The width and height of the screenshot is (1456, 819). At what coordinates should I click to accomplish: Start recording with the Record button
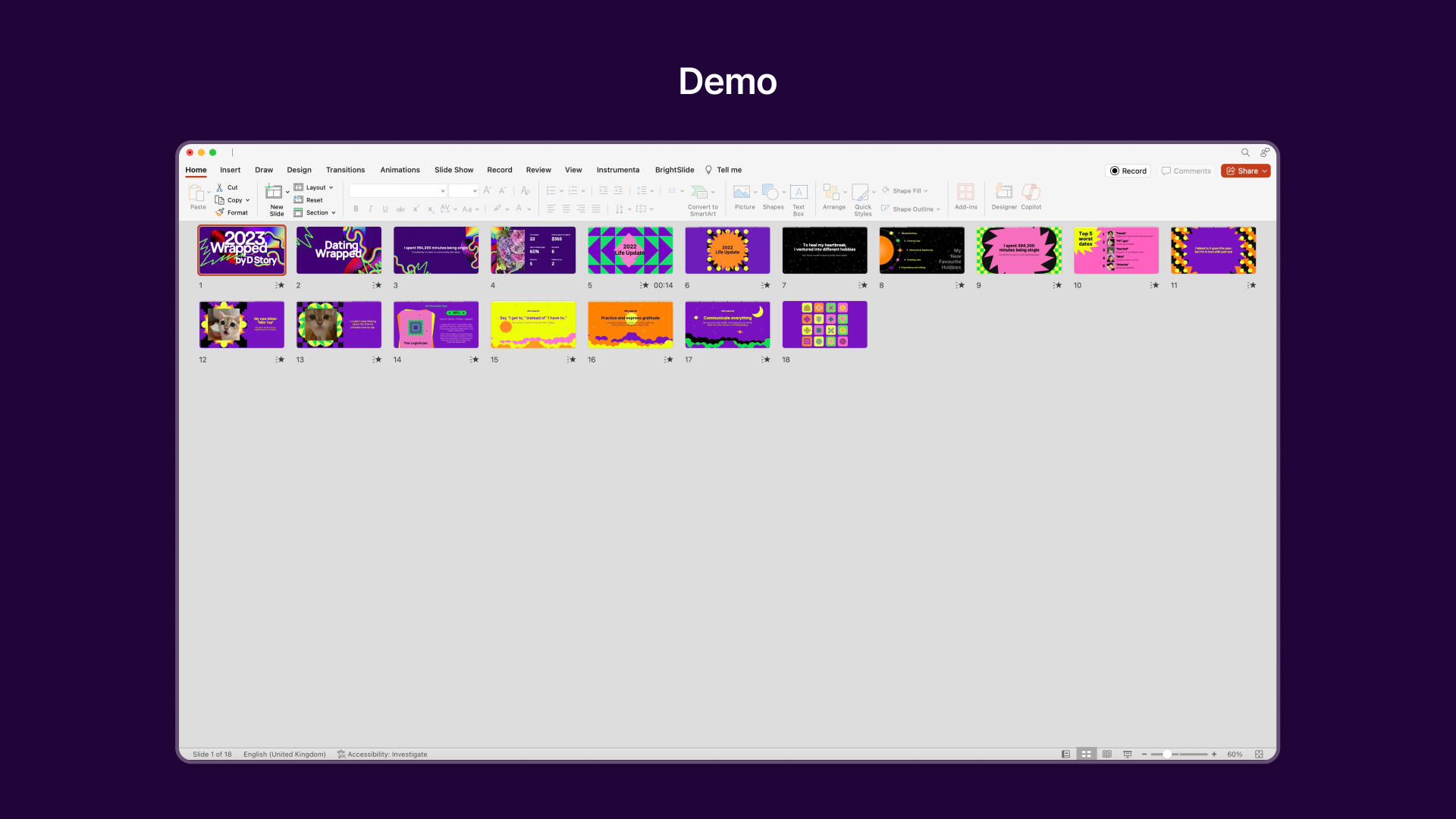click(1128, 171)
